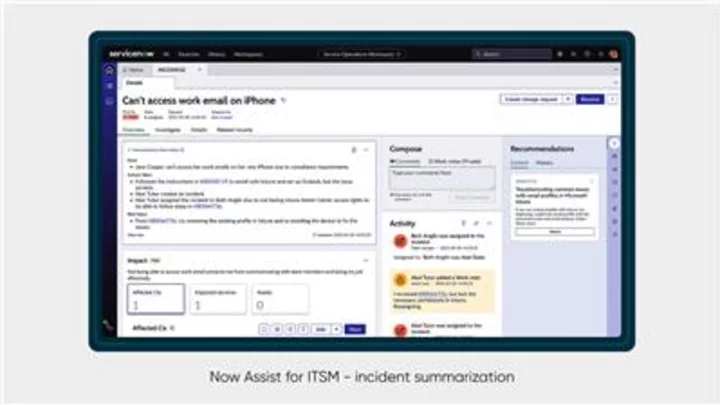The width and height of the screenshot is (720, 405).
Task: Open the more actions menu beside Resolve
Action: click(x=612, y=99)
